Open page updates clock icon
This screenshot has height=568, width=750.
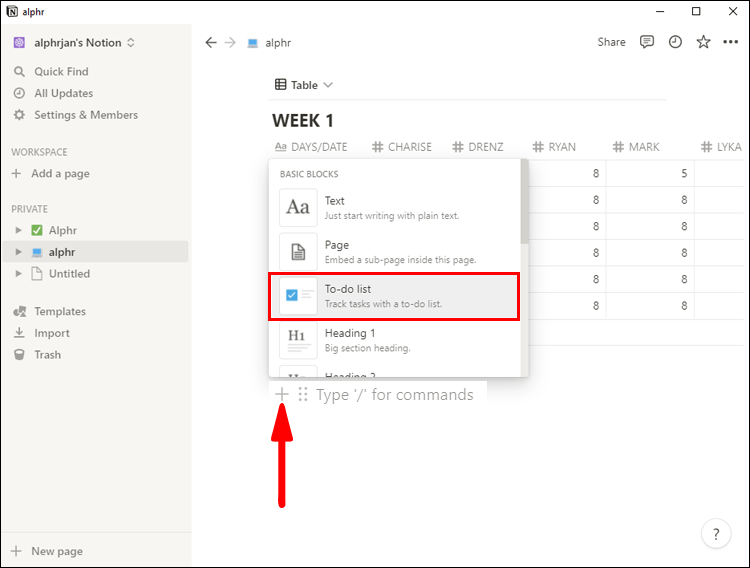[x=675, y=42]
